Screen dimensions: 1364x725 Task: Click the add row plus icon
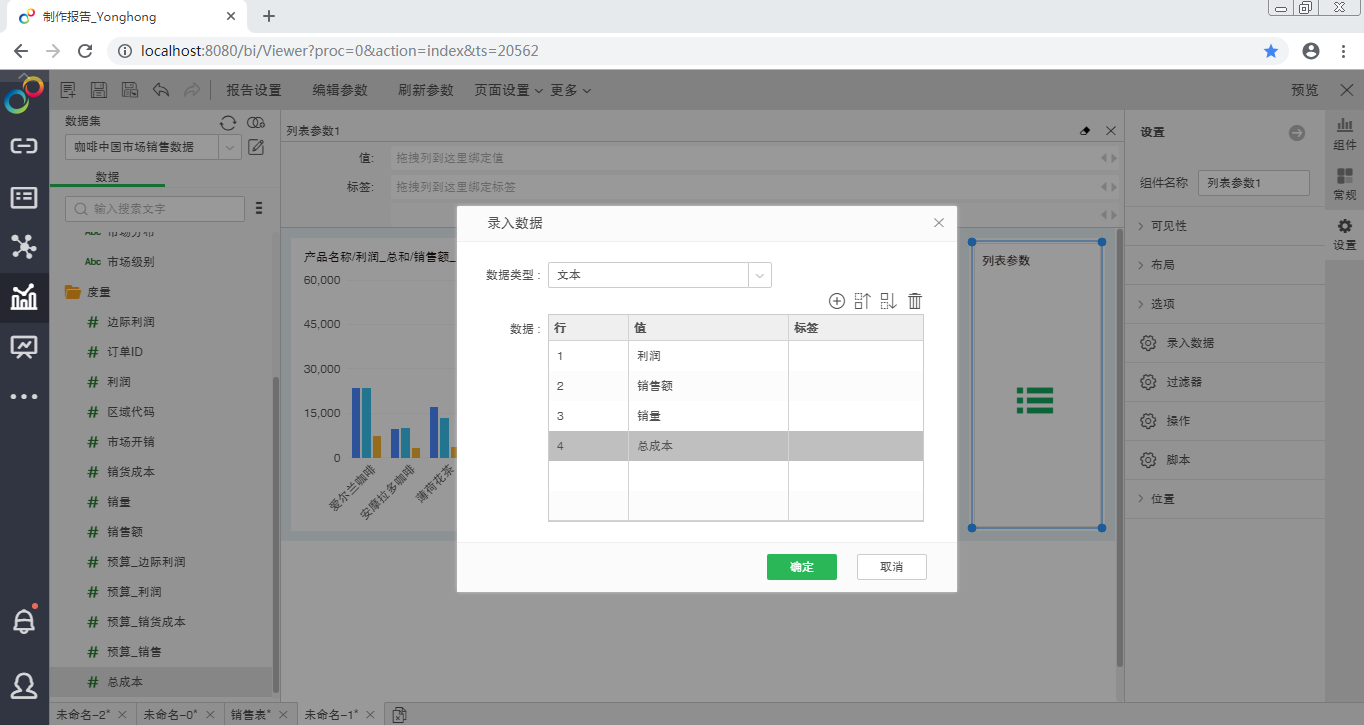coord(837,301)
